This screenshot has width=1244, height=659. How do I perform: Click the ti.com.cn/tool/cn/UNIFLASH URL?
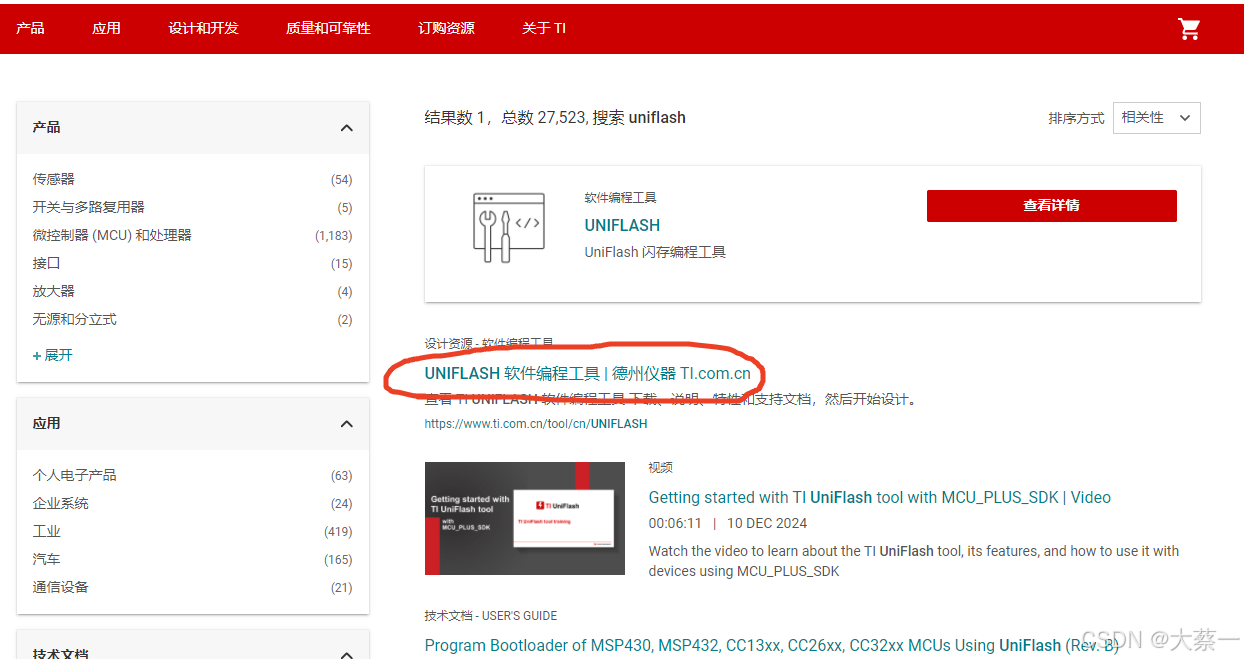pyautogui.click(x=536, y=423)
